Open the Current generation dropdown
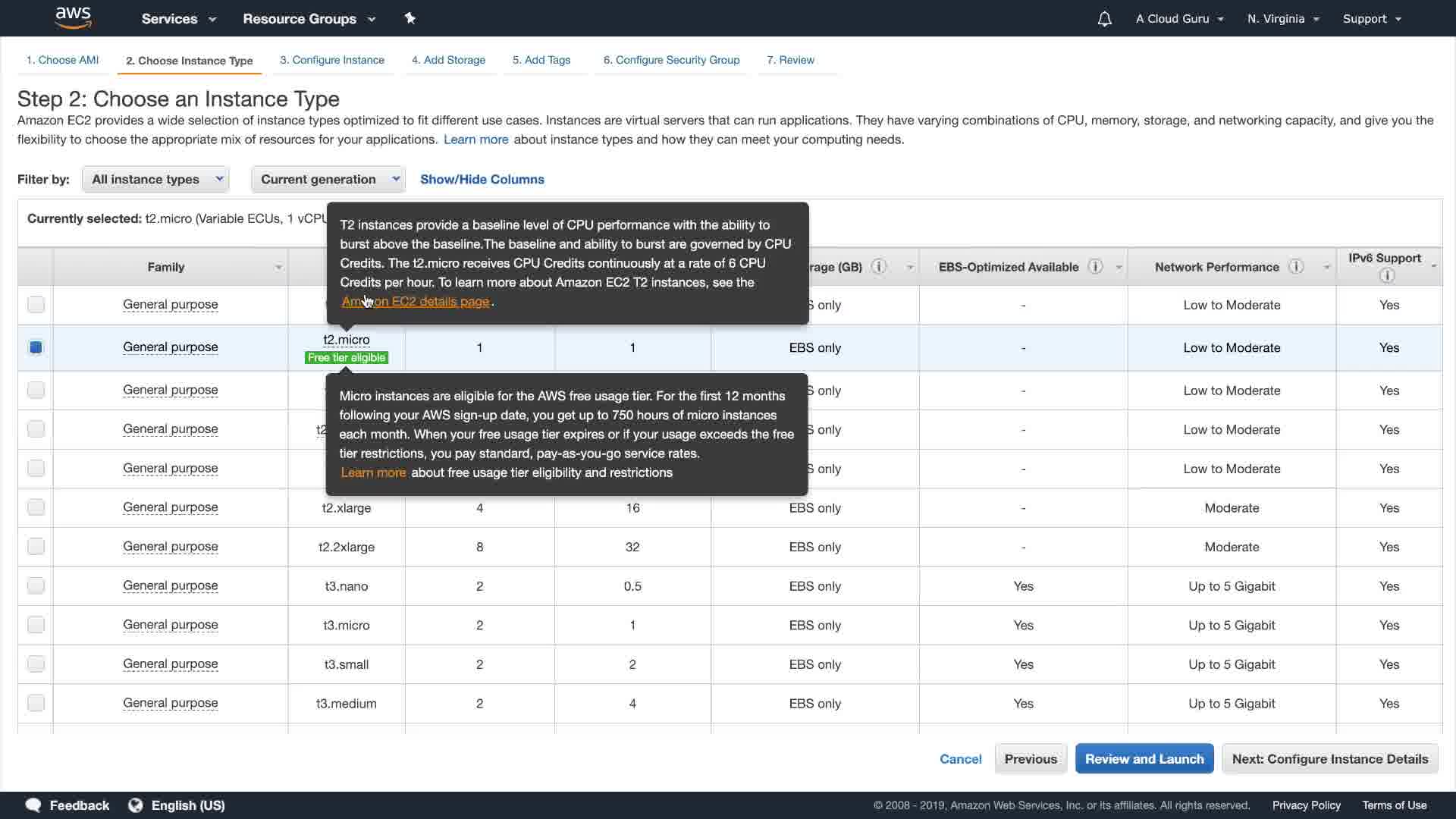1456x819 pixels. (x=328, y=179)
